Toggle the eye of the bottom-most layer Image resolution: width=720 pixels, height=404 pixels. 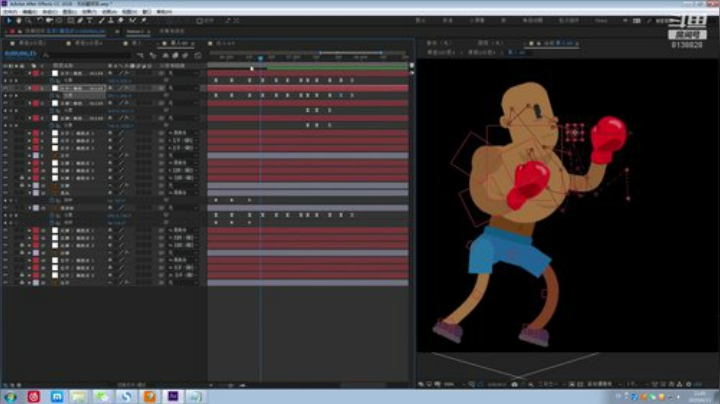6,283
